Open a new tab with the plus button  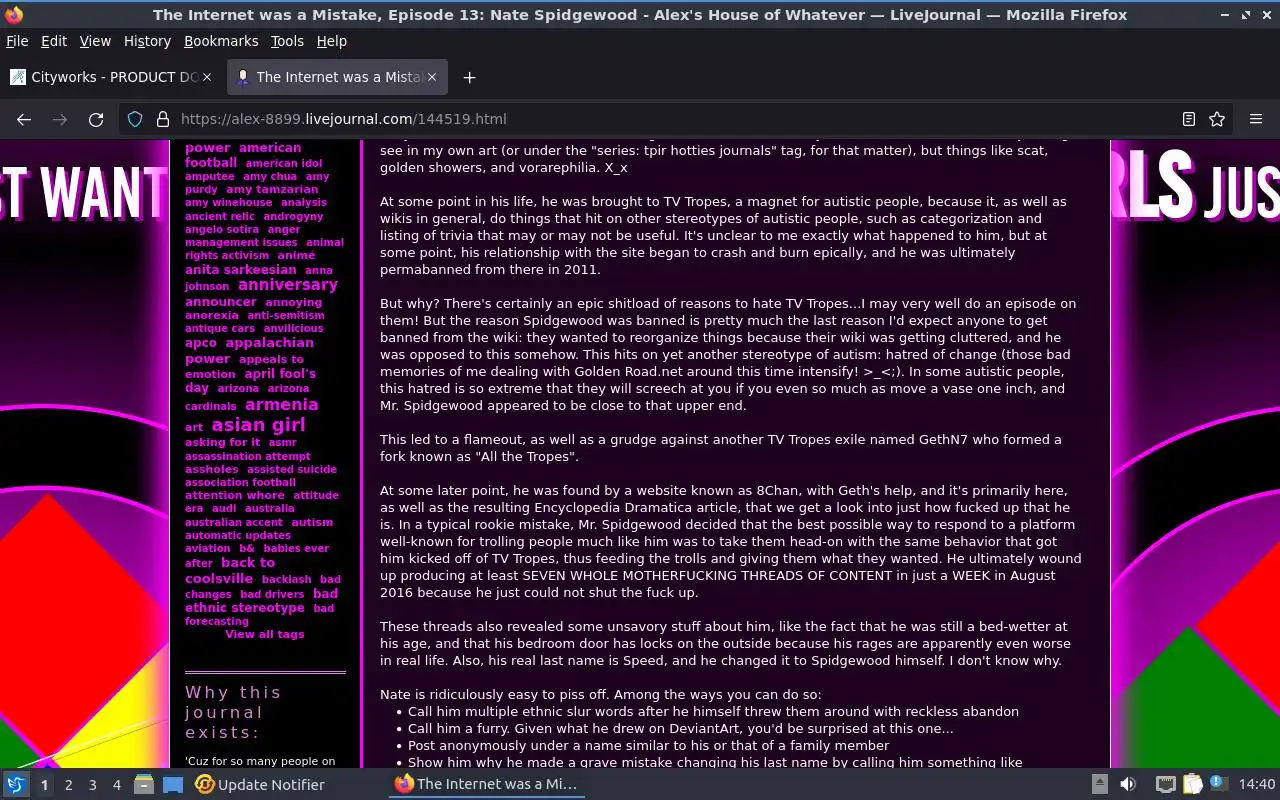(x=469, y=77)
